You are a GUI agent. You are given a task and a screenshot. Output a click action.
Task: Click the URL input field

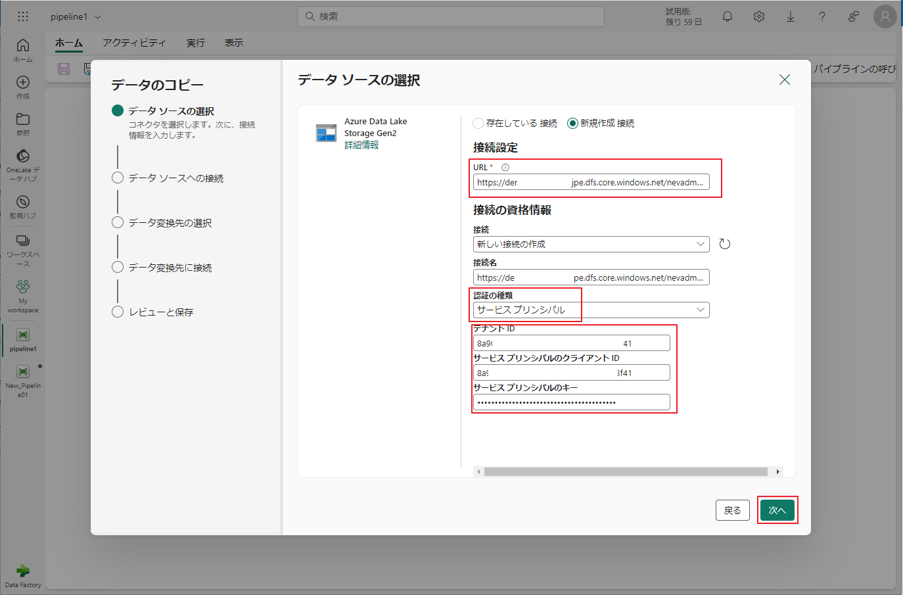591,182
